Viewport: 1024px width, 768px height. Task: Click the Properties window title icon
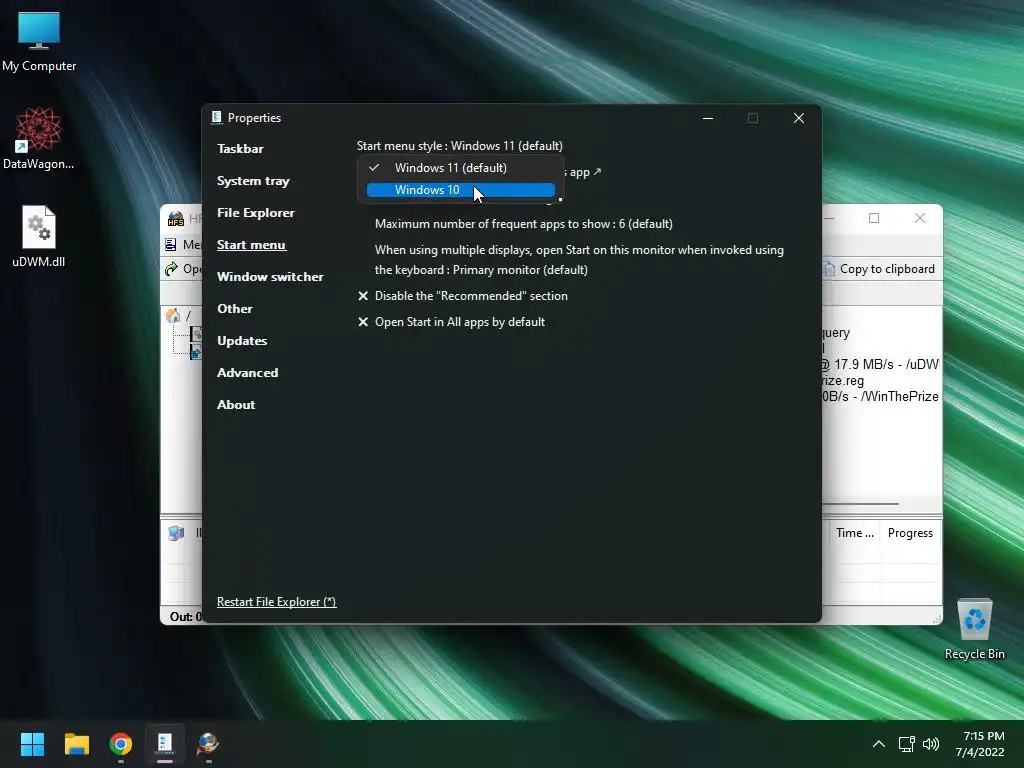pyautogui.click(x=216, y=118)
